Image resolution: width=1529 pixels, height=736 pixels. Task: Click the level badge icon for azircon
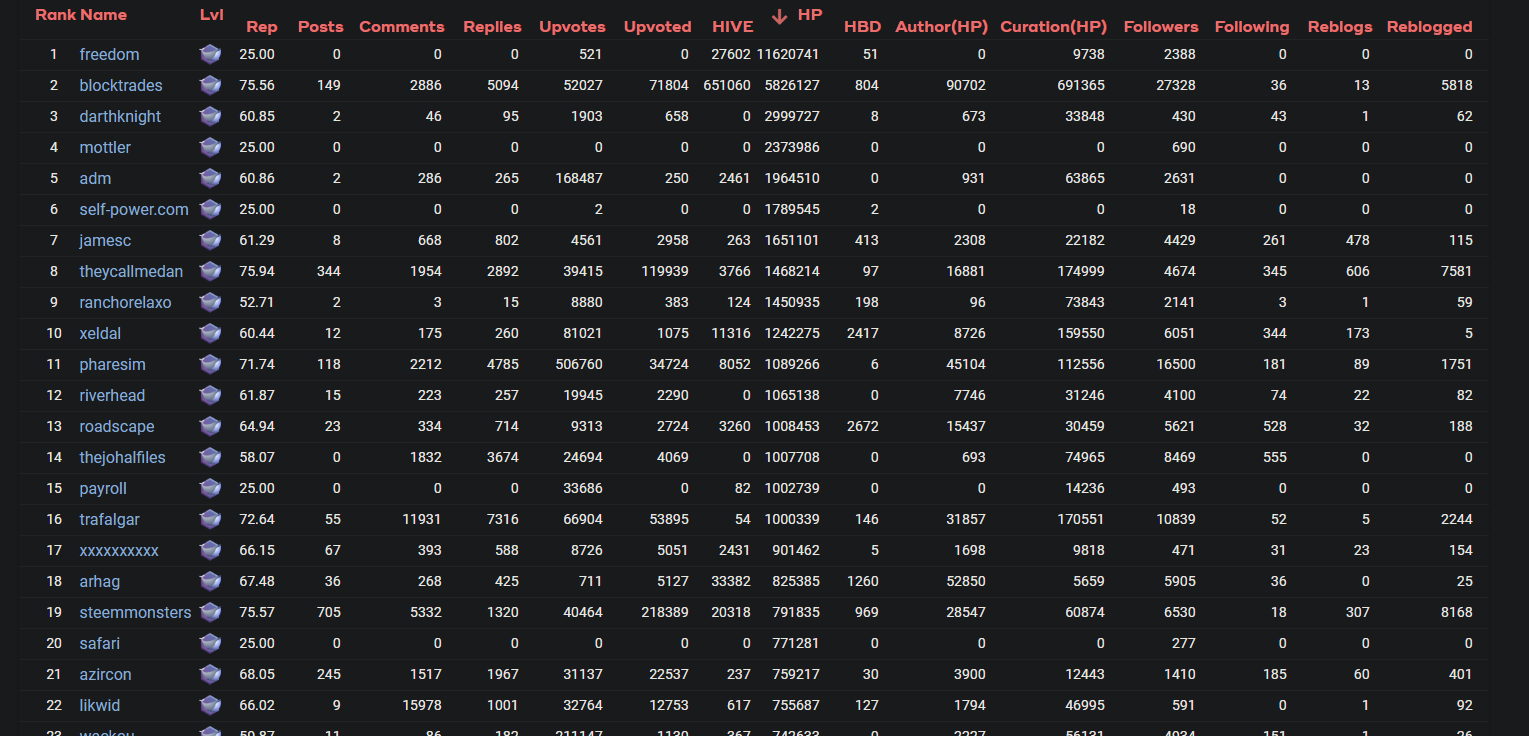(x=210, y=674)
